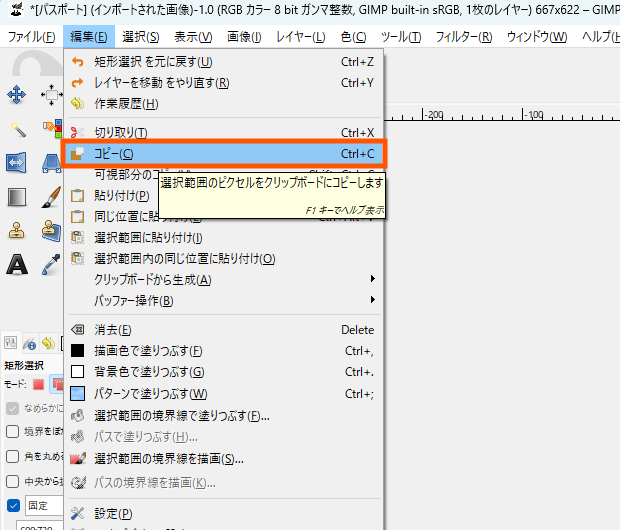Select the Clone stamp tool
The image size is (620, 530).
(x=16, y=230)
